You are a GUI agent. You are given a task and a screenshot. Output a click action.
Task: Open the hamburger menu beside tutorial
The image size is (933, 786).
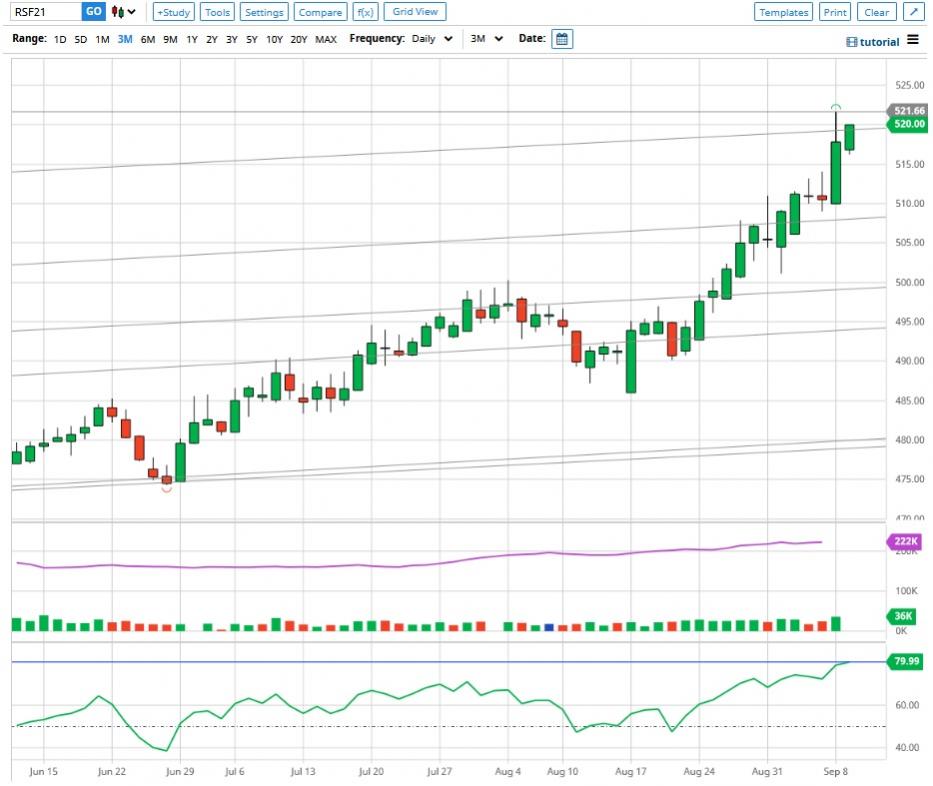(x=912, y=40)
